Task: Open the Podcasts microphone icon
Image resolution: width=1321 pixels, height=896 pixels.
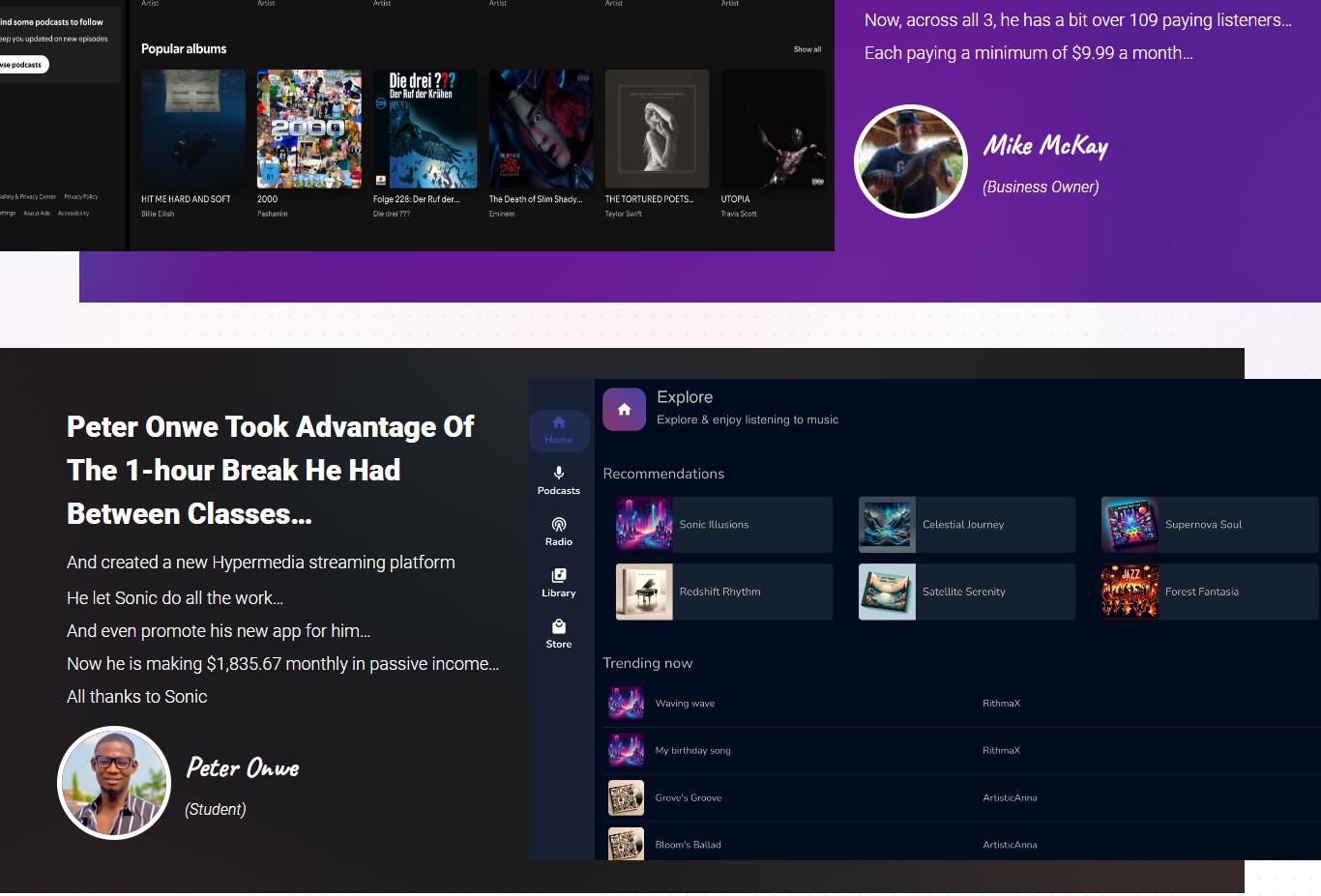Action: (x=559, y=473)
